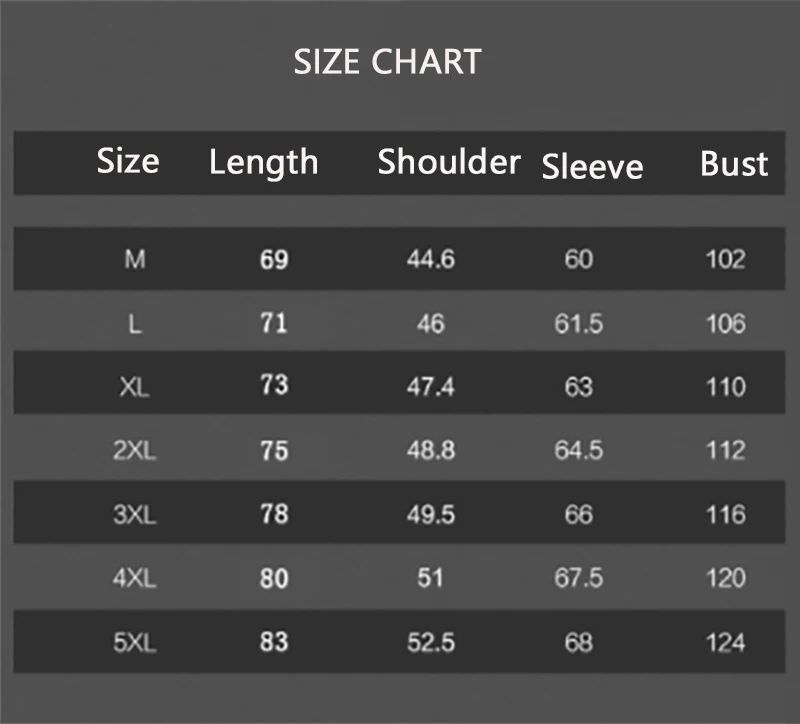The height and width of the screenshot is (724, 800).
Task: Select the Bust column header
Action: click(734, 163)
